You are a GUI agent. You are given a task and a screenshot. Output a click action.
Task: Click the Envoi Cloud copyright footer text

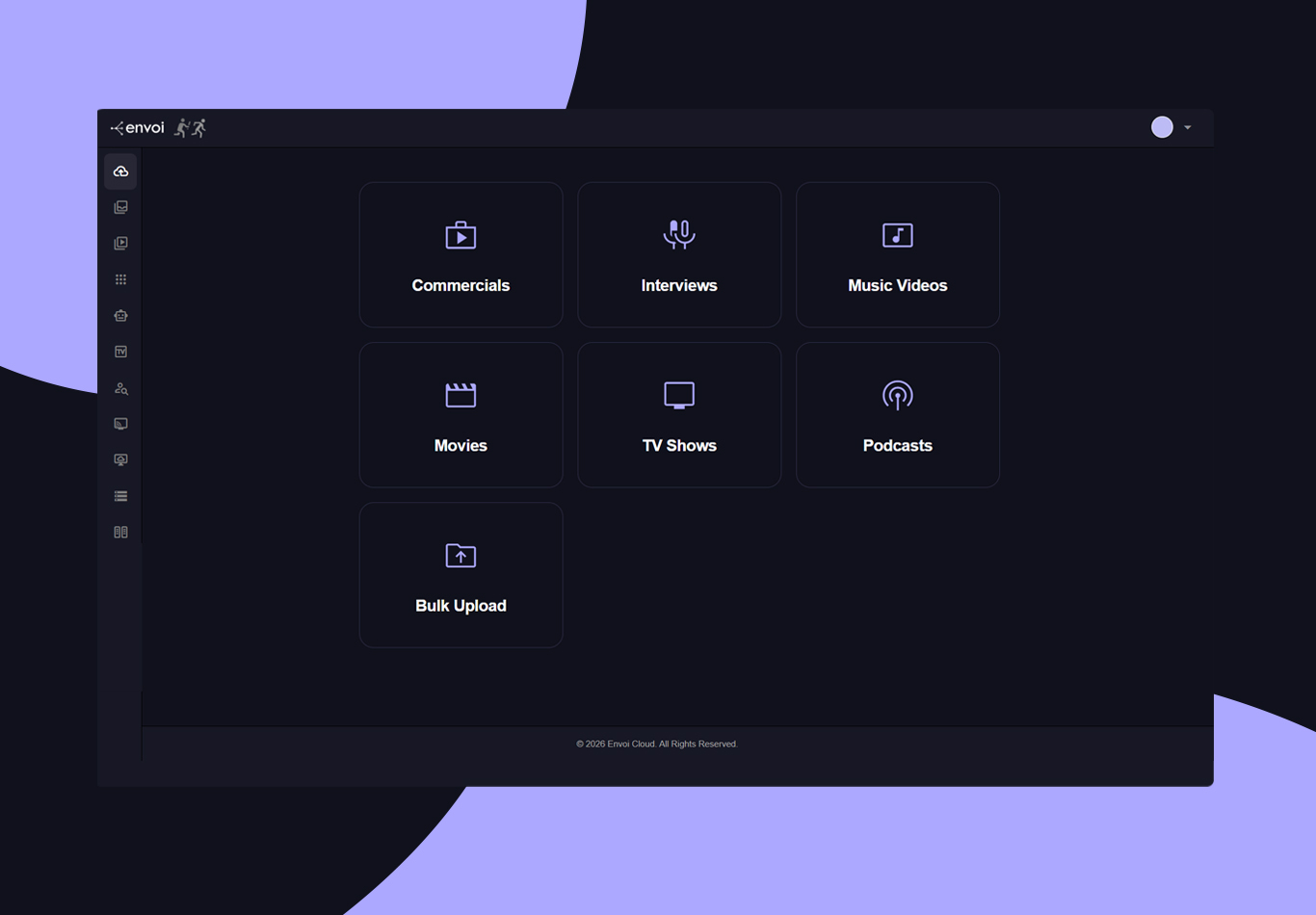657,744
